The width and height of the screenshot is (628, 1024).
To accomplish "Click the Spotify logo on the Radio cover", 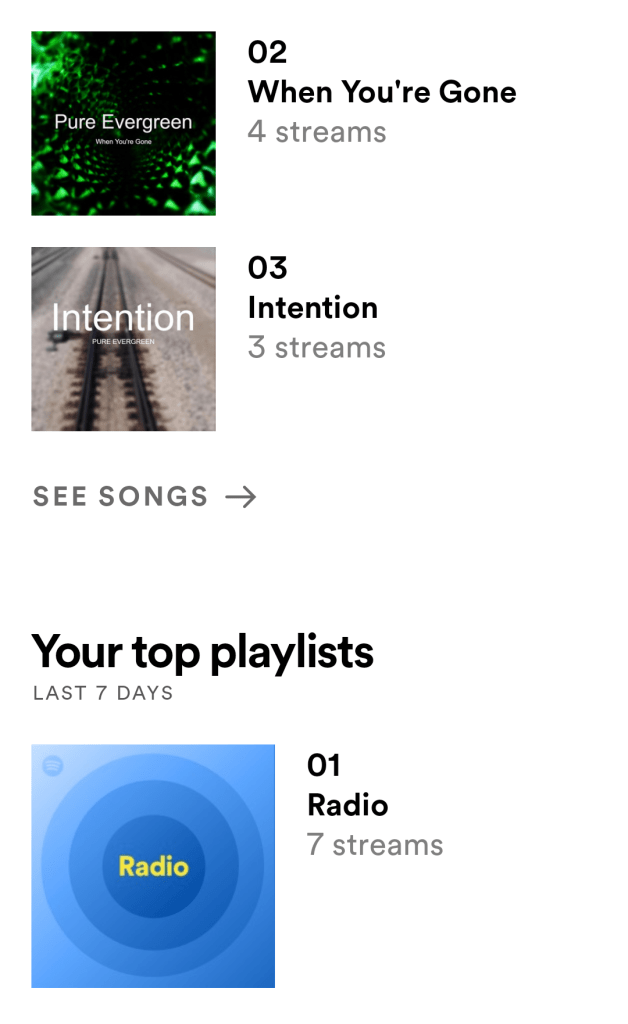I will [x=54, y=766].
